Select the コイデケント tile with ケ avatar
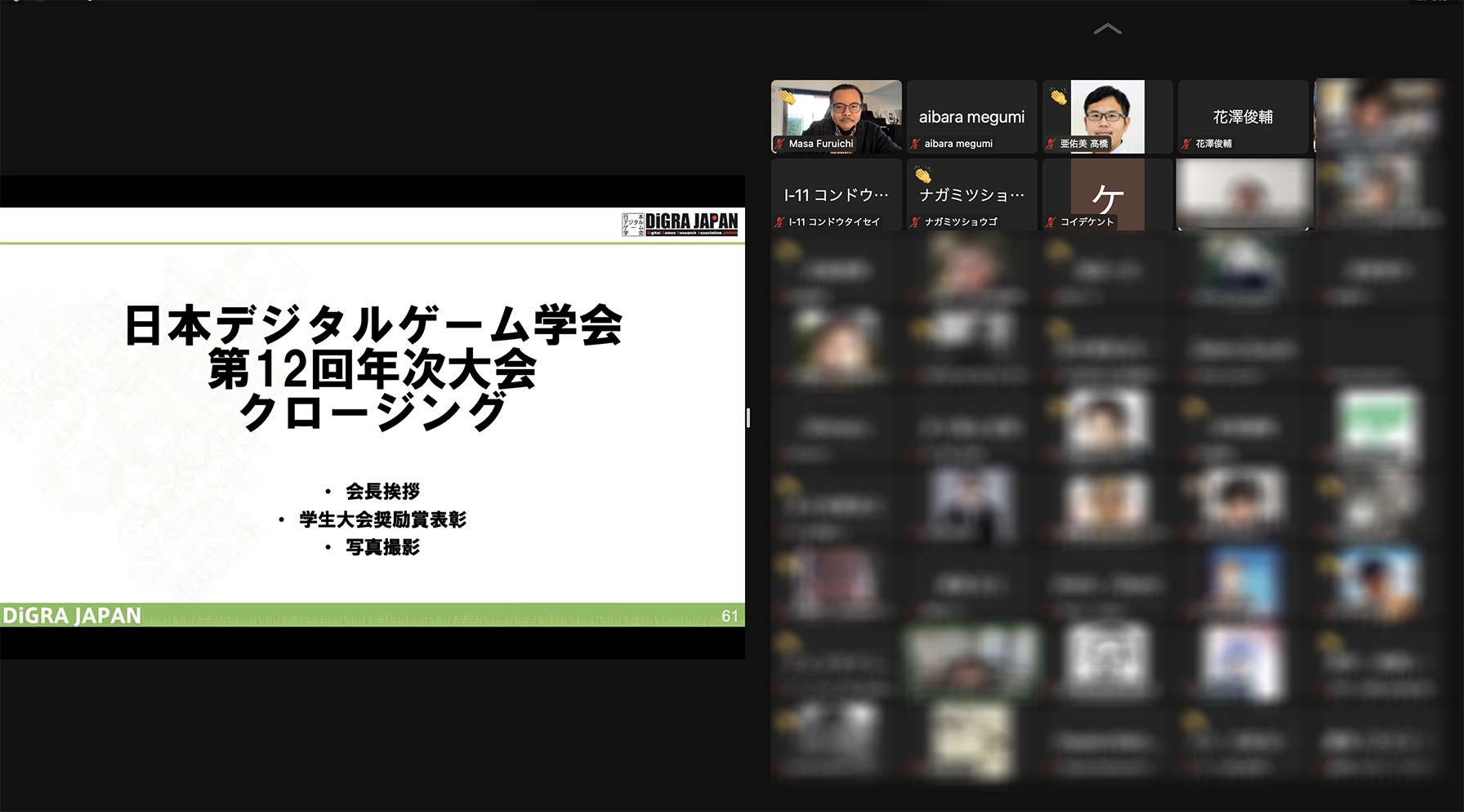Viewport: 1464px width, 812px height. pyautogui.click(x=1107, y=193)
